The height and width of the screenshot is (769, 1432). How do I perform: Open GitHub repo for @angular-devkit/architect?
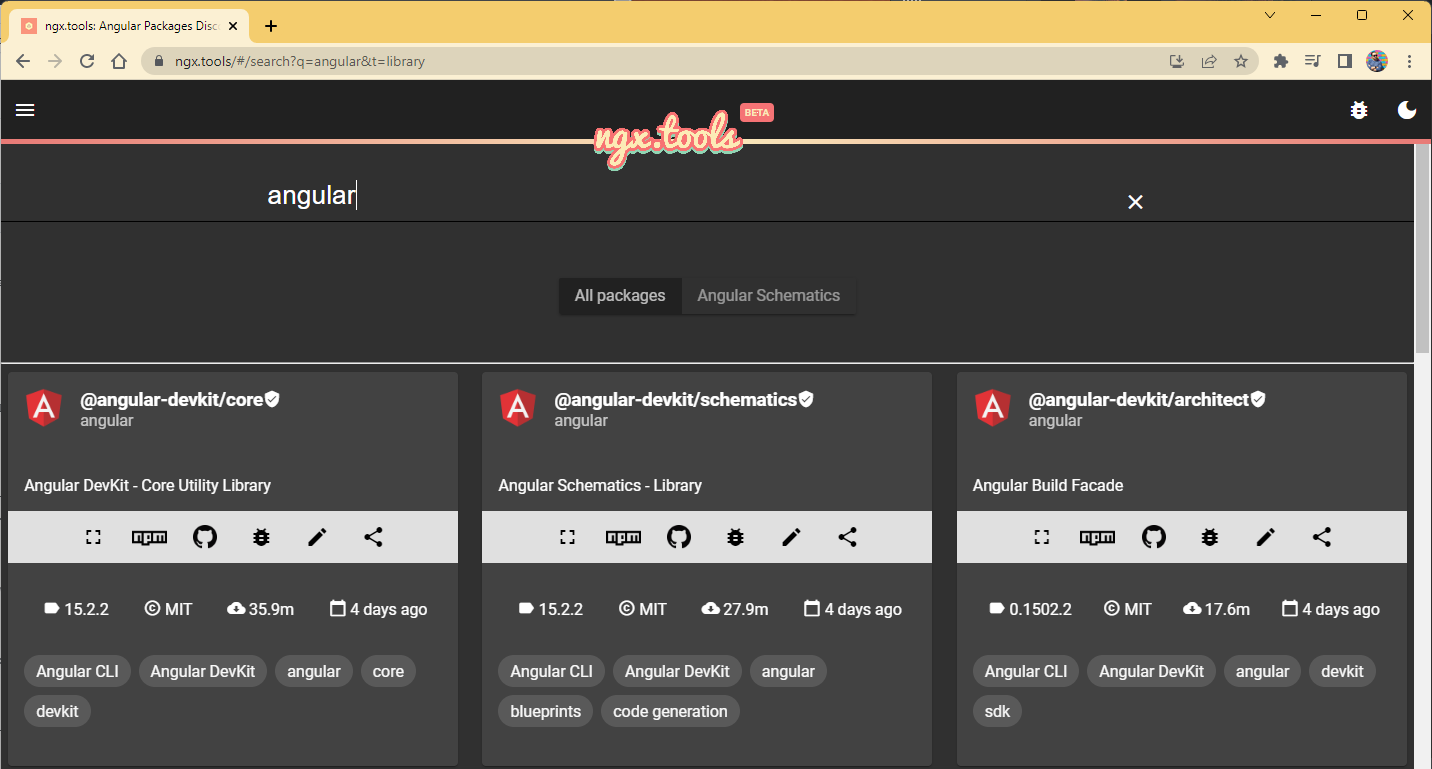coord(1153,537)
